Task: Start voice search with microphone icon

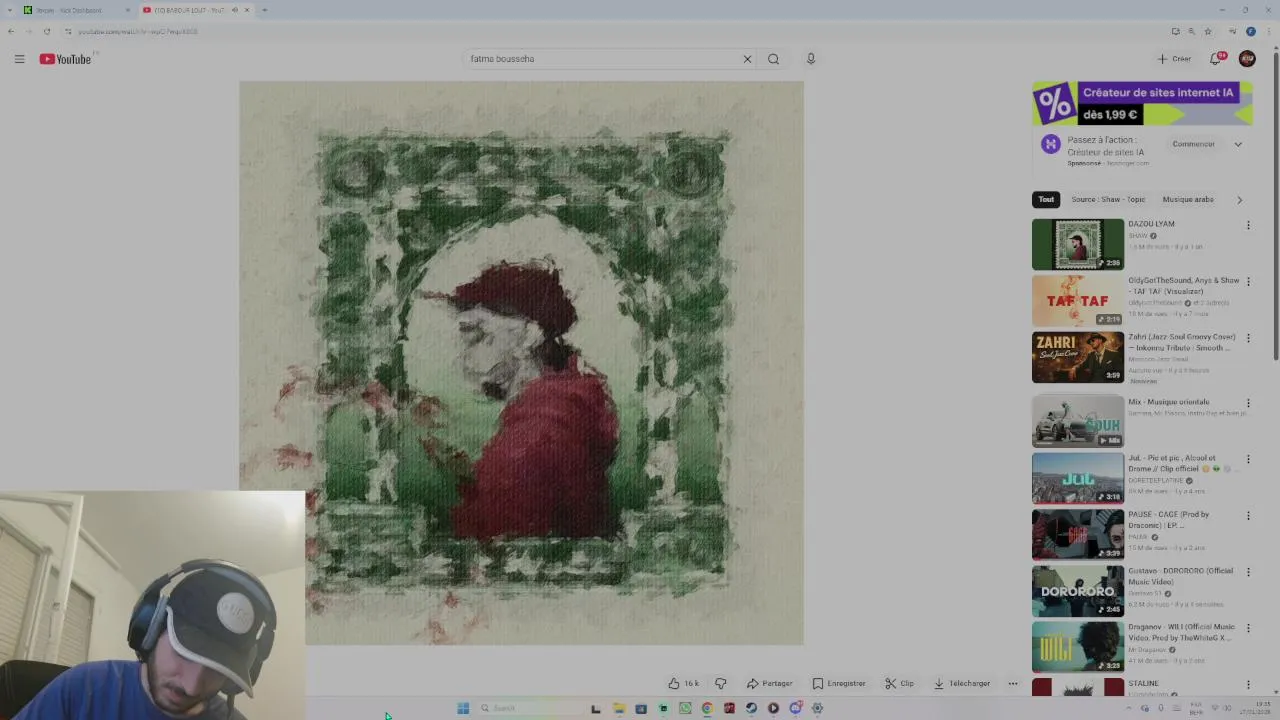Action: coord(811,59)
